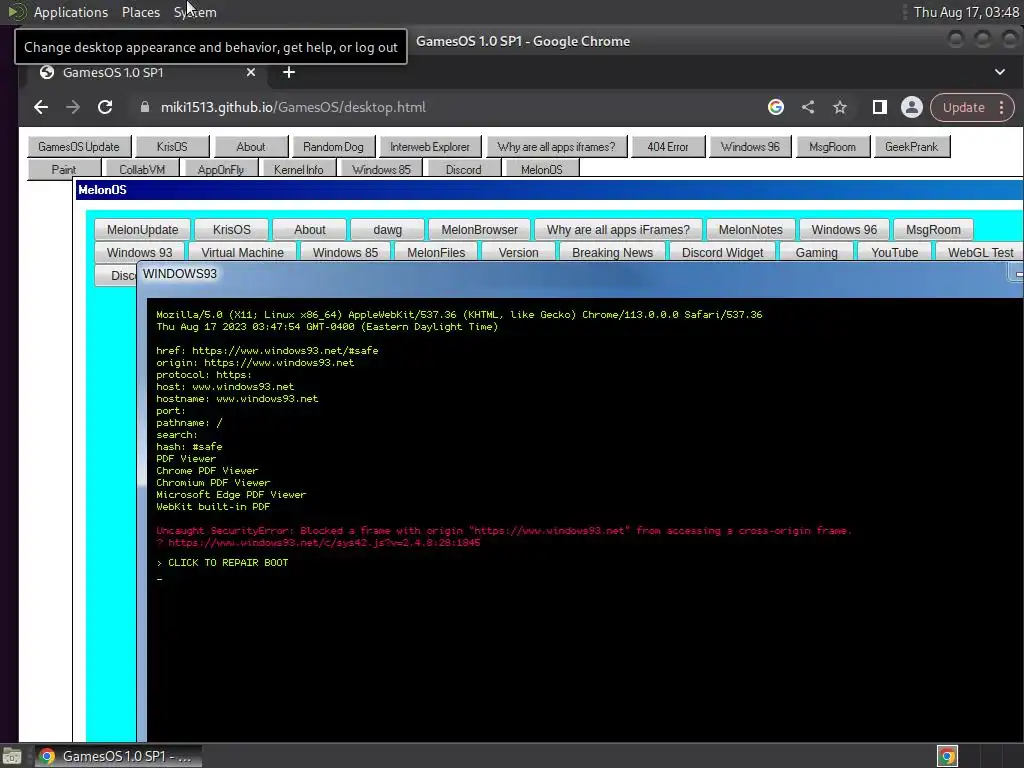Click the Version button
Screen dimensions: 1024x768
pyautogui.click(x=519, y=253)
